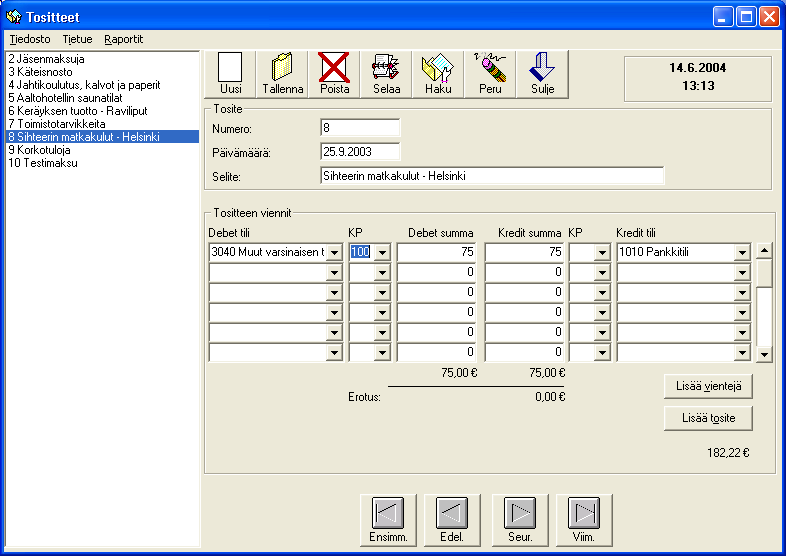Open the Raportit menu
The height and width of the screenshot is (556, 786).
[x=124, y=39]
